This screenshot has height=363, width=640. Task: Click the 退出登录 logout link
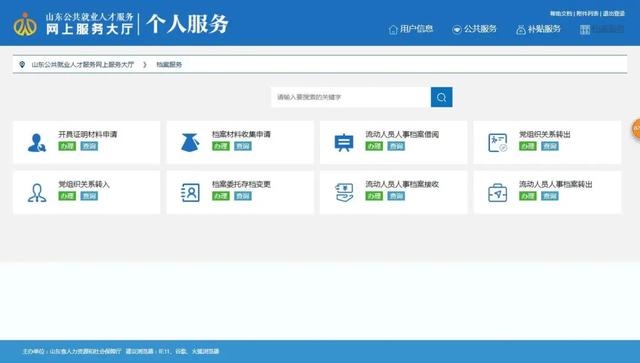click(614, 13)
